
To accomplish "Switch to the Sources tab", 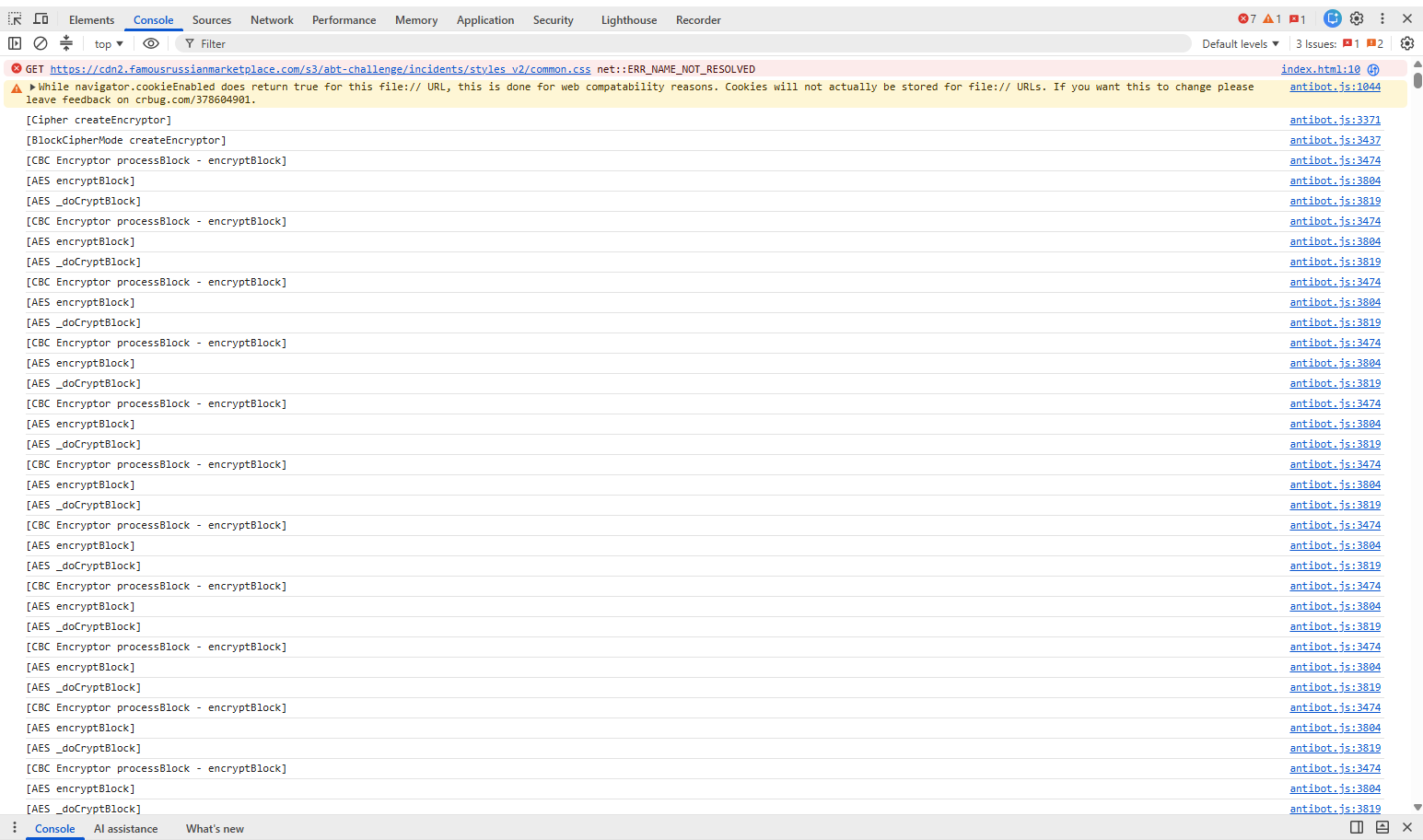I will pyautogui.click(x=212, y=20).
